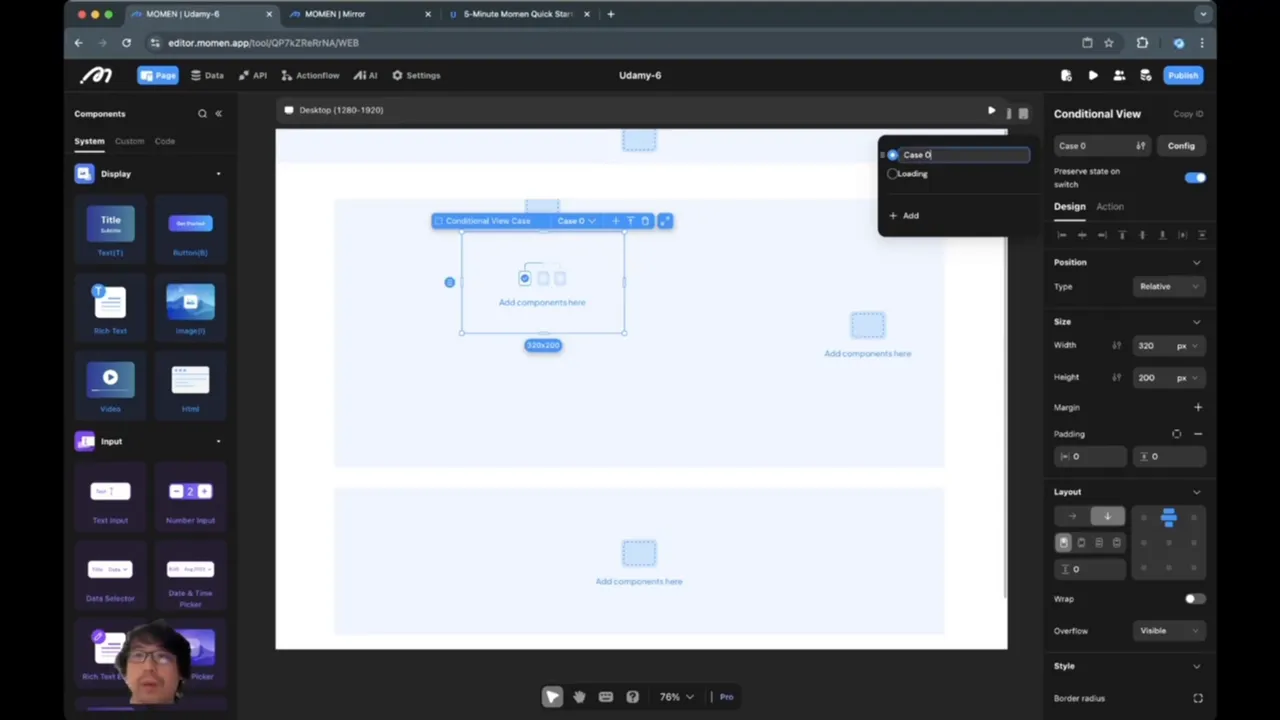Collapse the Display category
The image size is (1280, 720).
tap(218, 174)
